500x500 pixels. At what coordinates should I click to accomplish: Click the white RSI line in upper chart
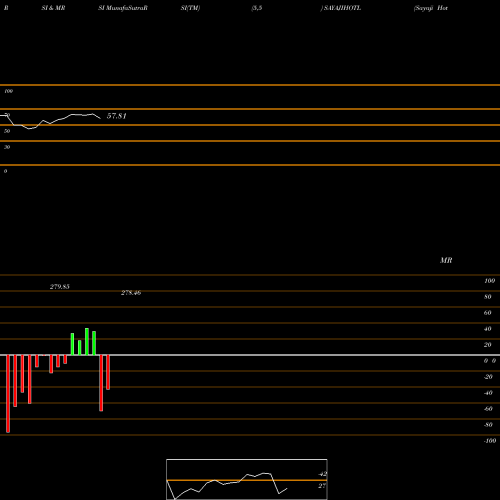(50, 121)
